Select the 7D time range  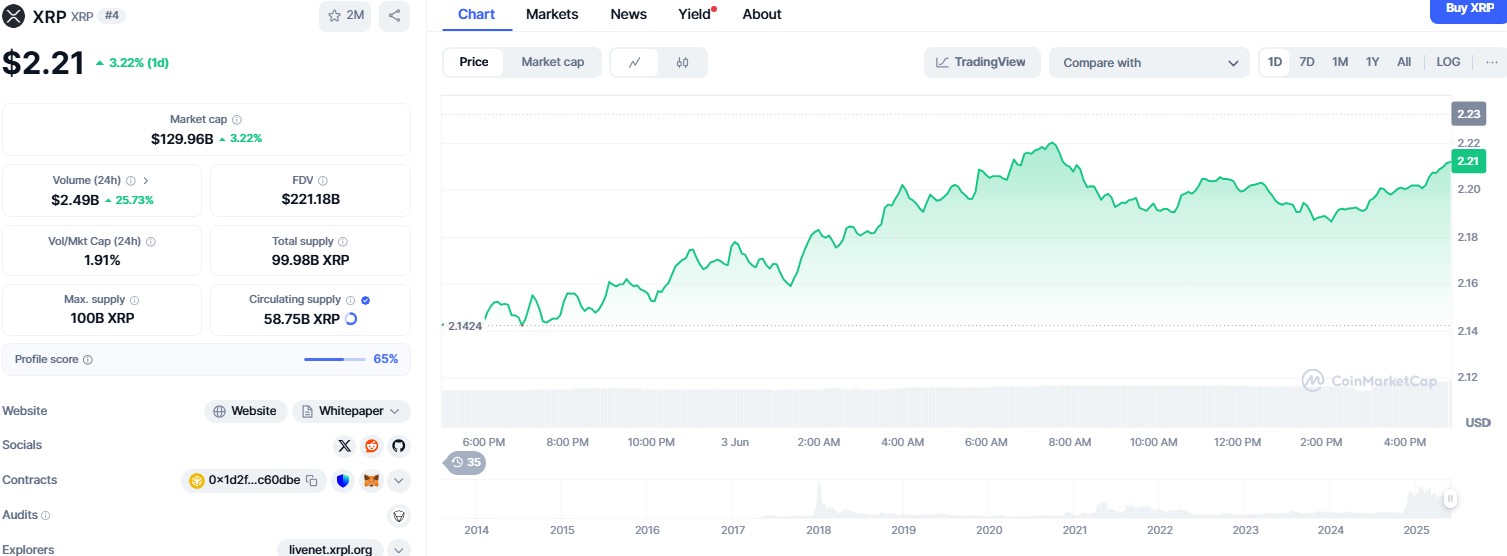click(1306, 62)
